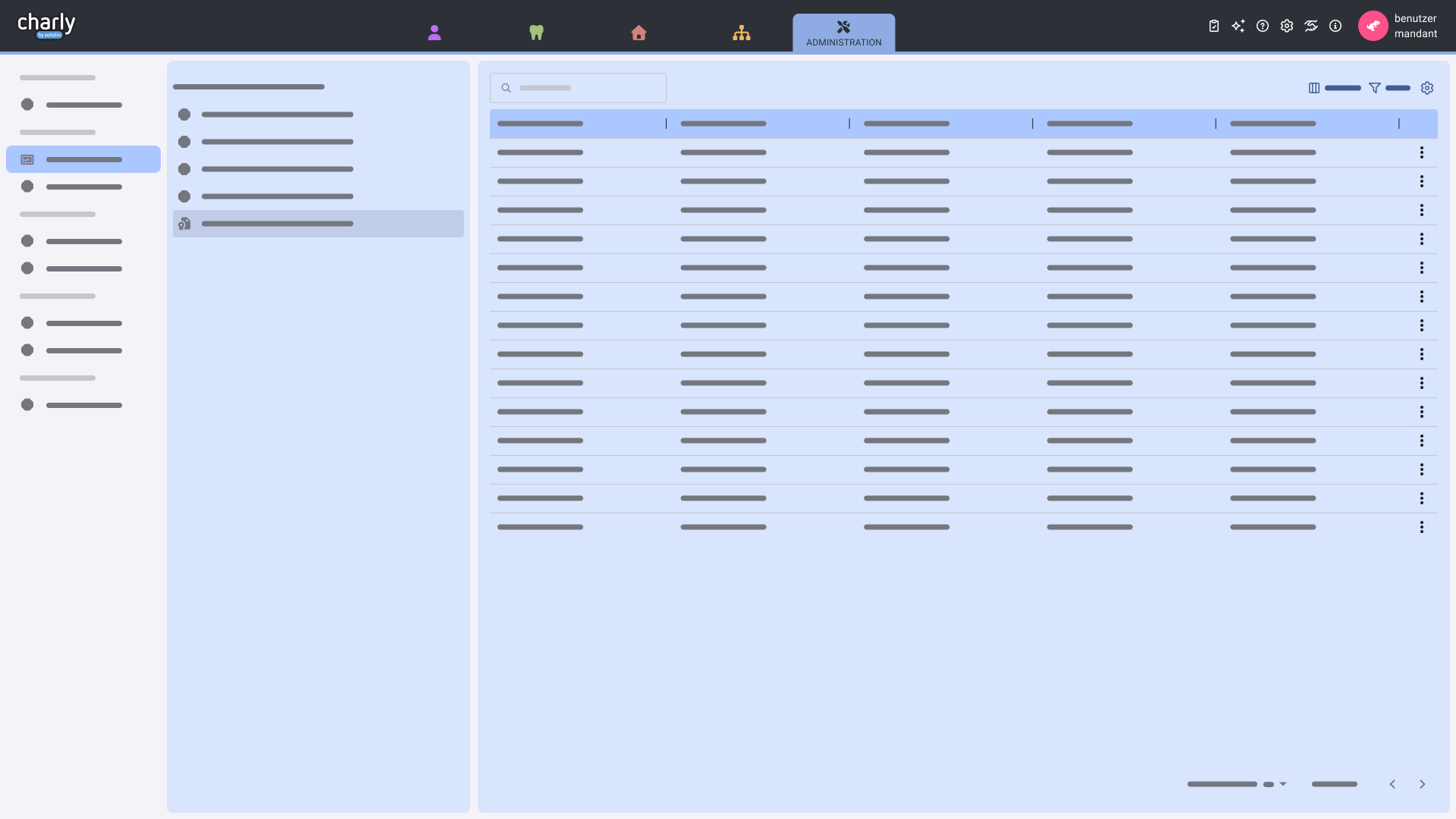Open the top bar settings gear
The width and height of the screenshot is (1456, 819).
point(1287,26)
